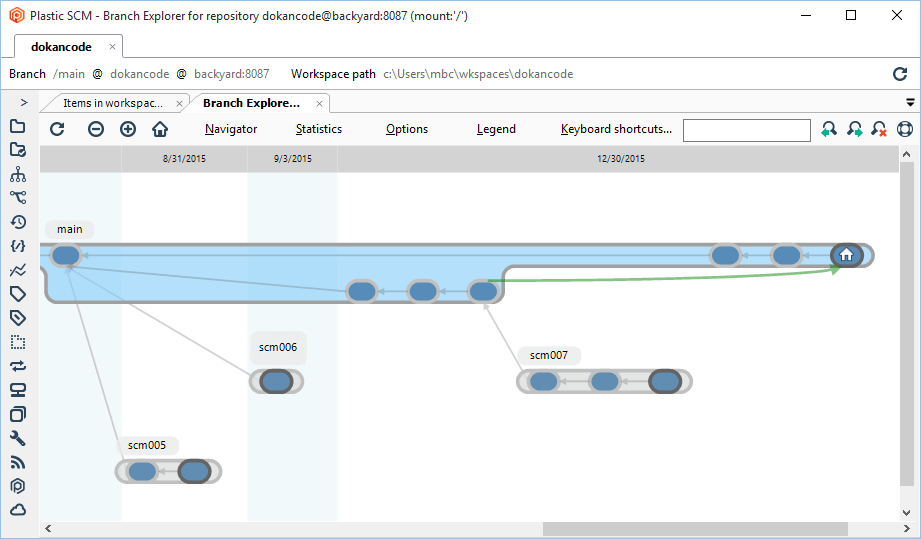
Task: Click the branch explorer search field
Action: pyautogui.click(x=746, y=130)
